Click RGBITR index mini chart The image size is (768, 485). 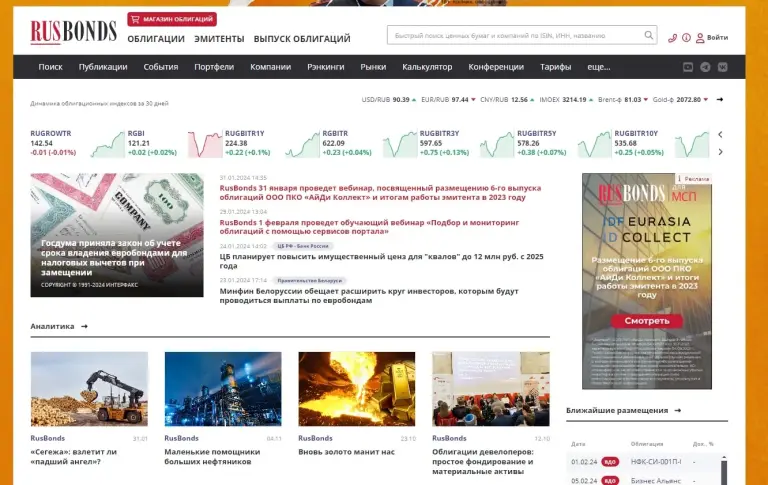(x=400, y=144)
